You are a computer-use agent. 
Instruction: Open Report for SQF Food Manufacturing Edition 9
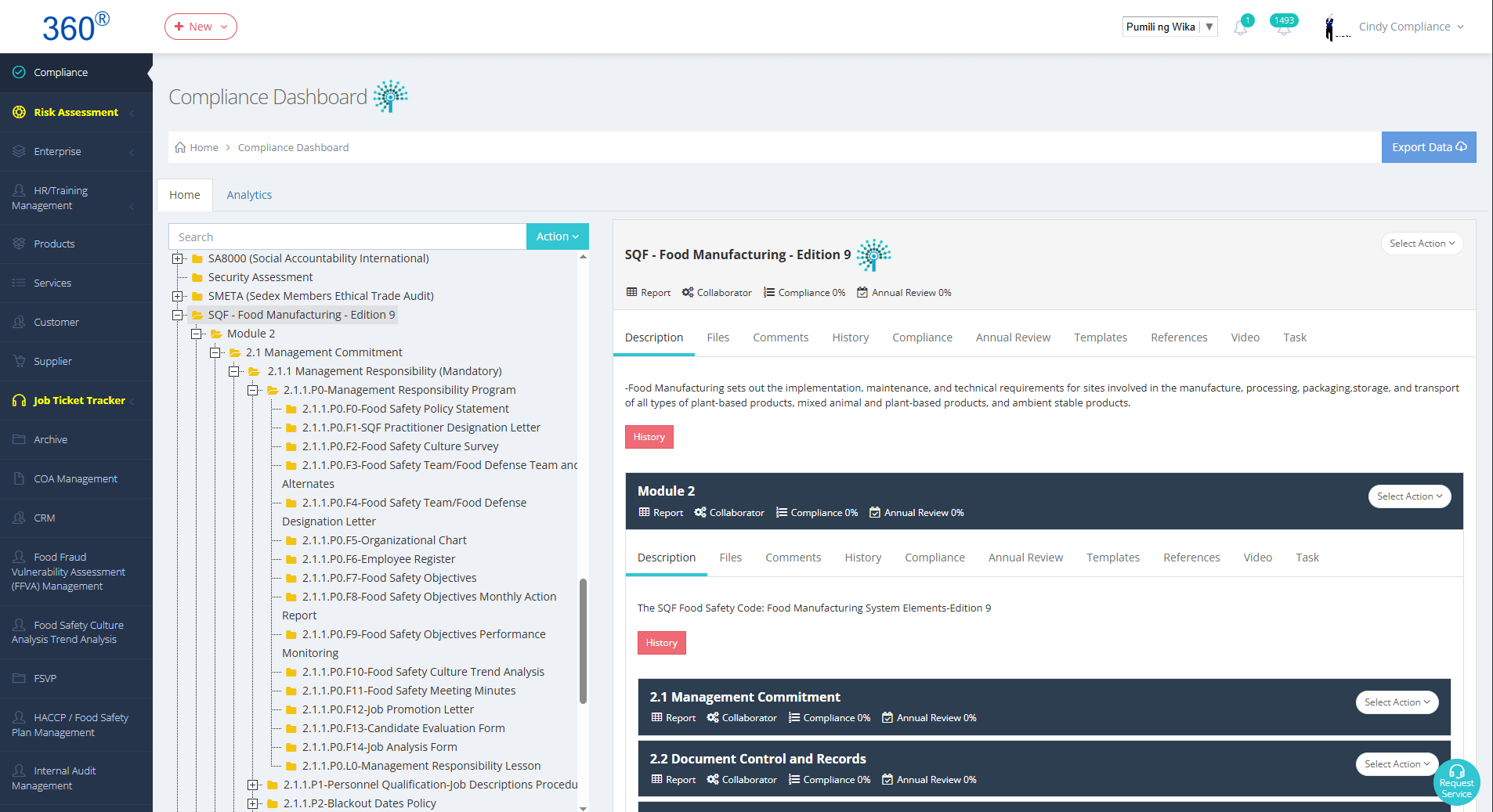click(x=649, y=292)
